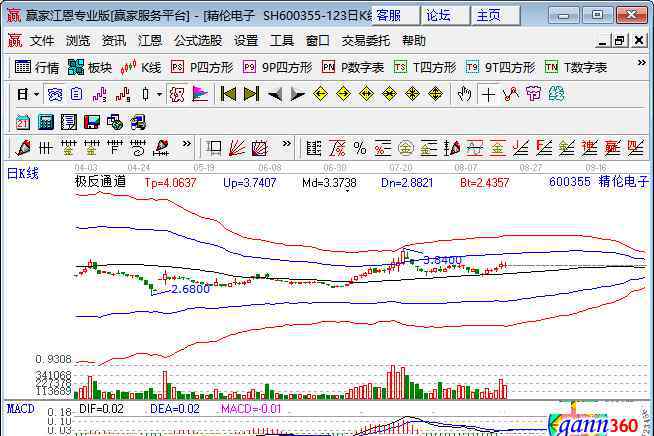Open the notepad list icon
Screen dimensions: 654x436
[x=69, y=122]
